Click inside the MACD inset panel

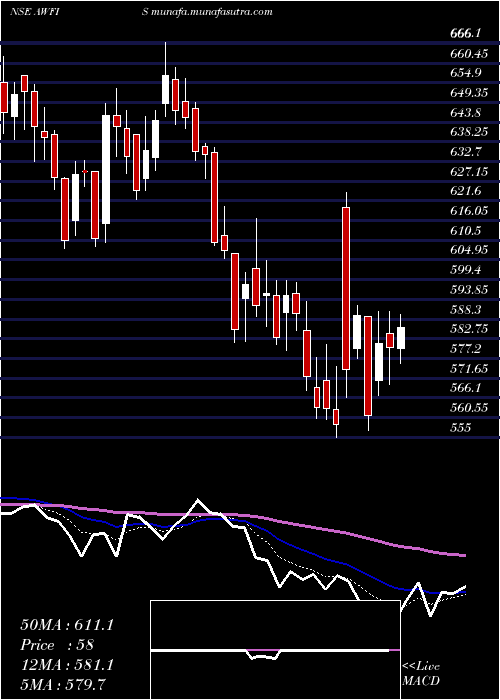(x=275, y=650)
